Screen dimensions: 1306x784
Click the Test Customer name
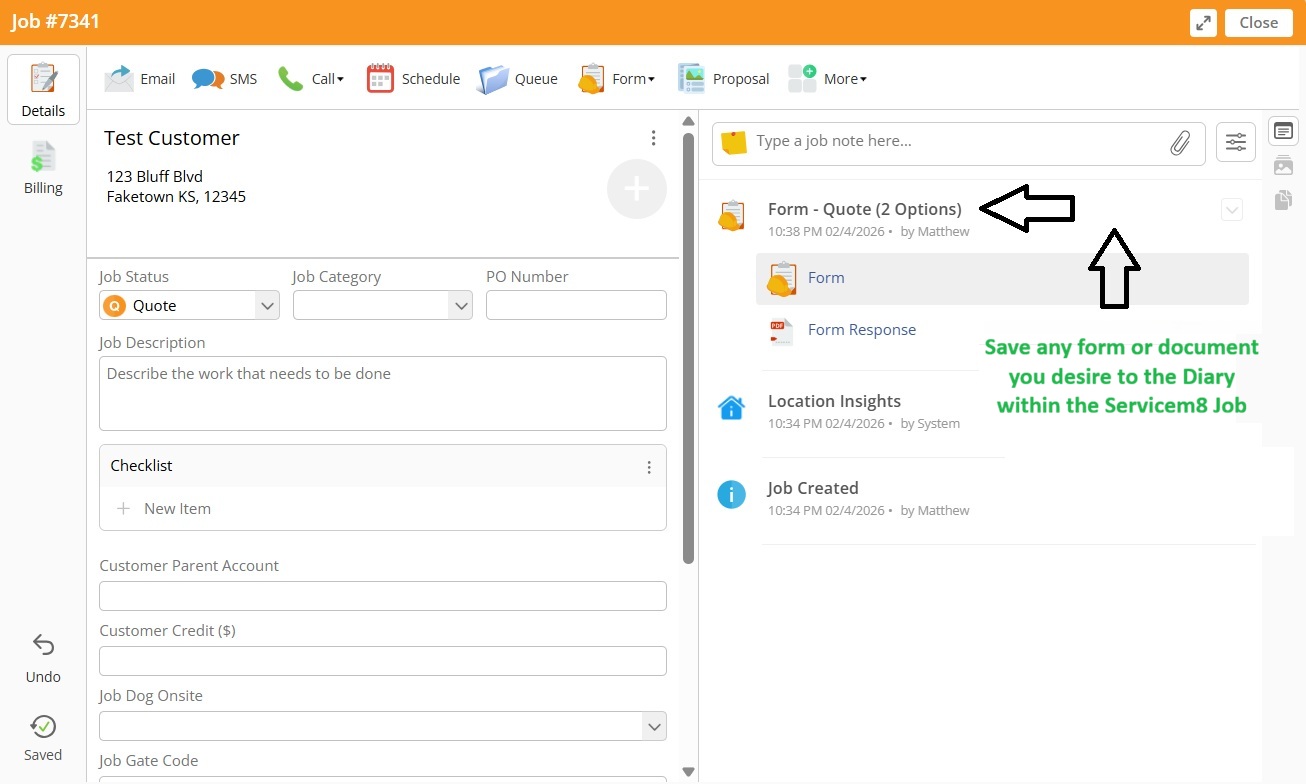(172, 138)
